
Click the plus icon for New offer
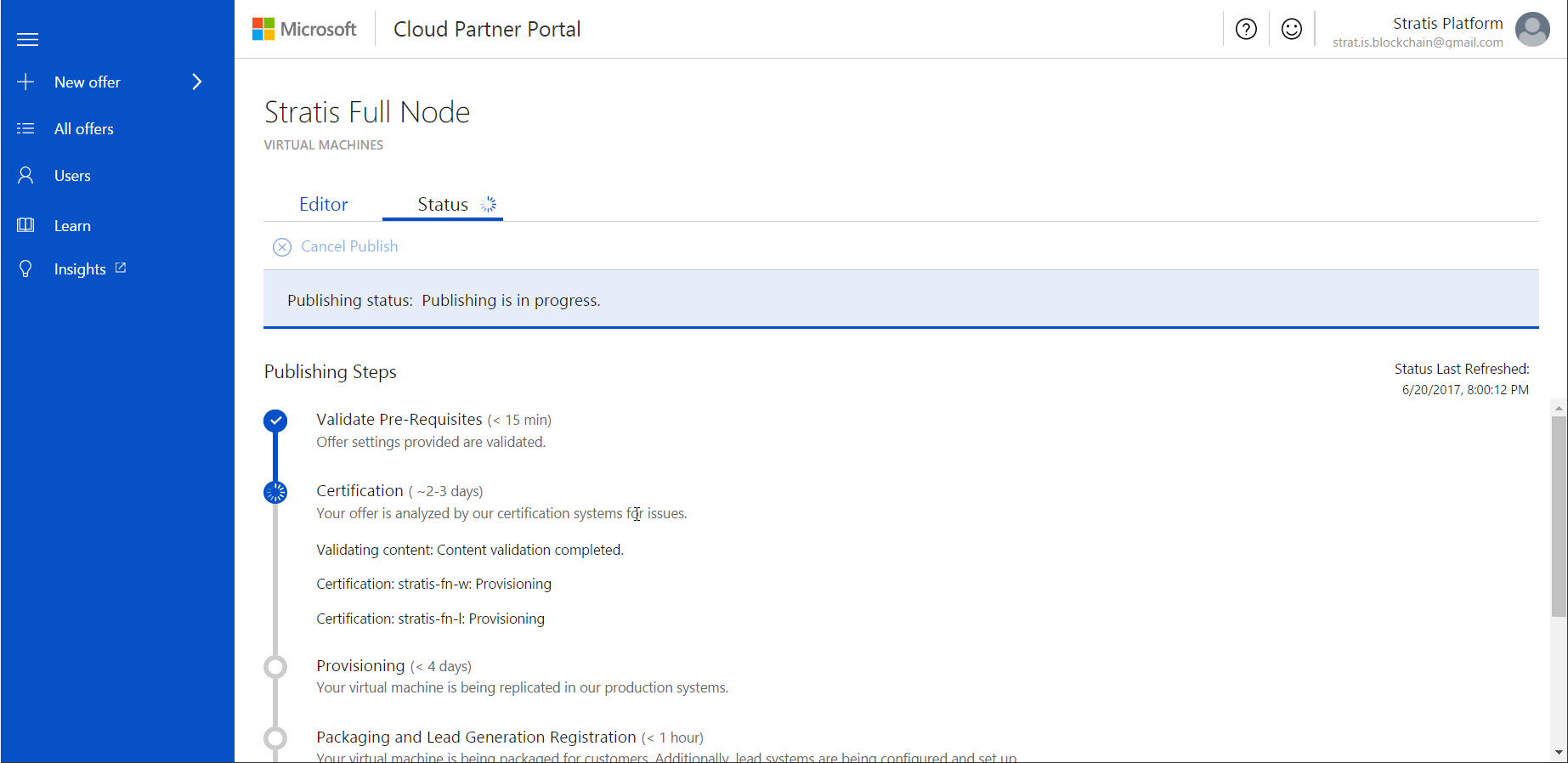coord(25,82)
